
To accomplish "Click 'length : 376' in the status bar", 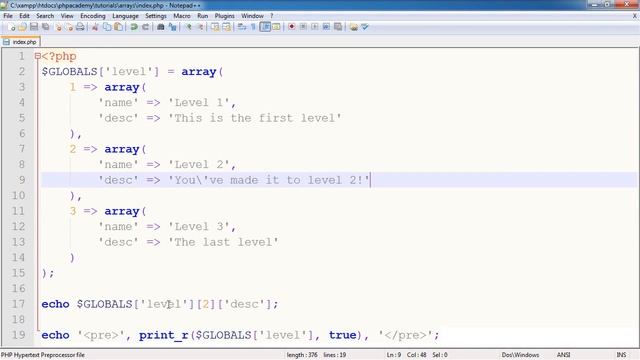I will [x=302, y=355].
